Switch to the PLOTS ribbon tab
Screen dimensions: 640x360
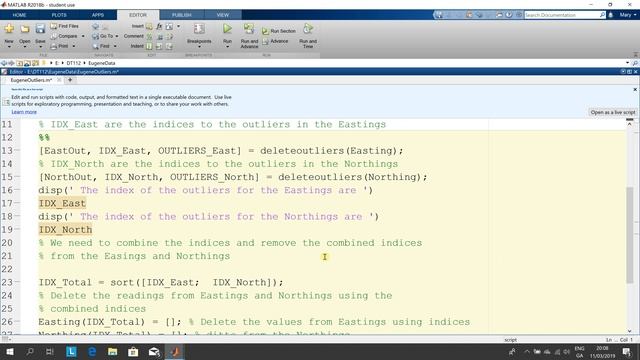[59, 15]
